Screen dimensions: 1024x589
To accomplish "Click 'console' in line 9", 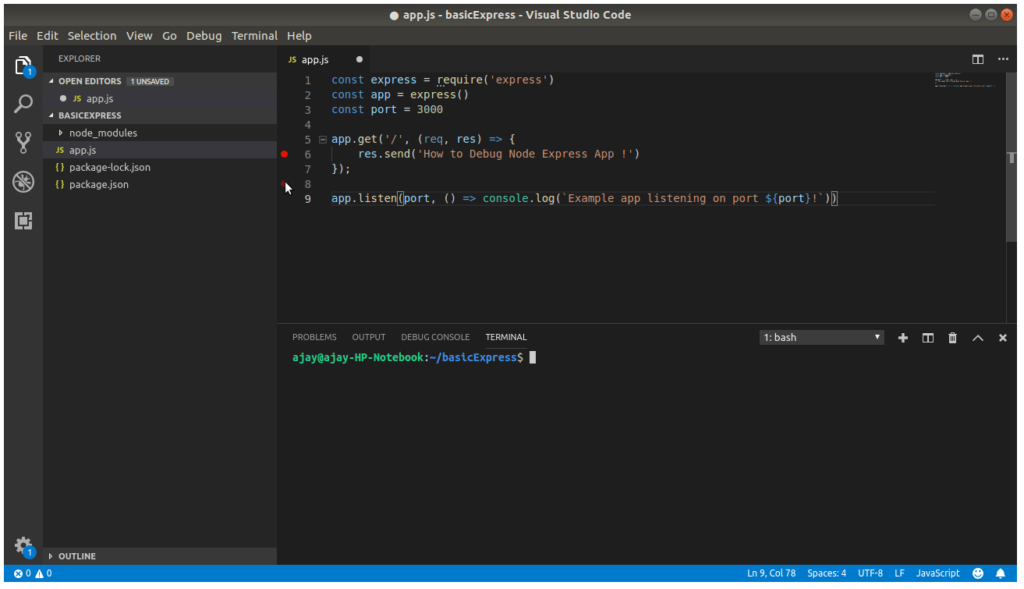I will pos(505,199).
